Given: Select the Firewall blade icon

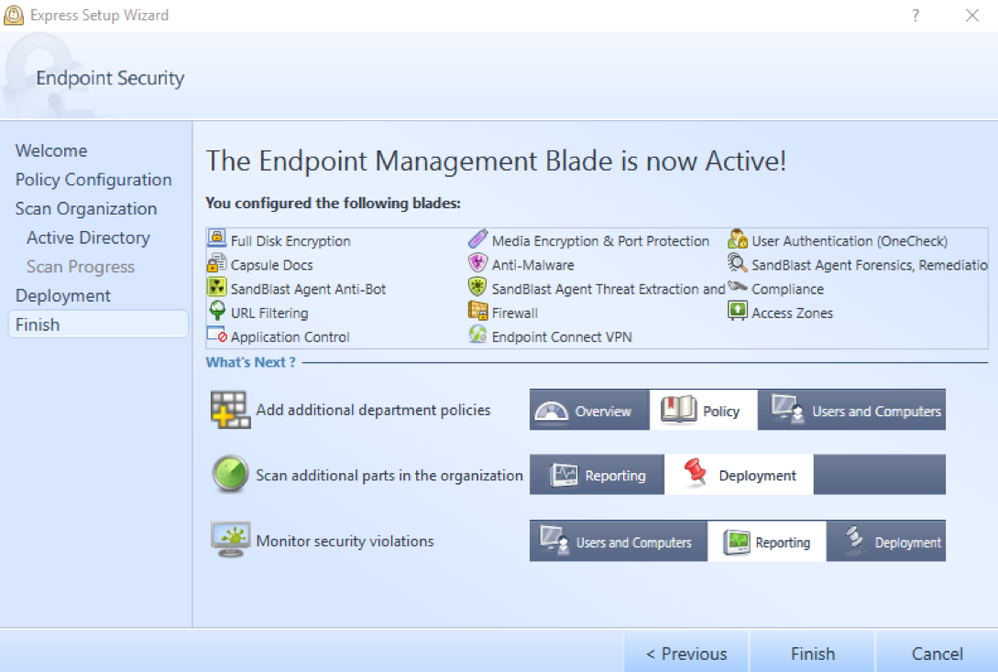Looking at the screenshot, I should tap(477, 311).
